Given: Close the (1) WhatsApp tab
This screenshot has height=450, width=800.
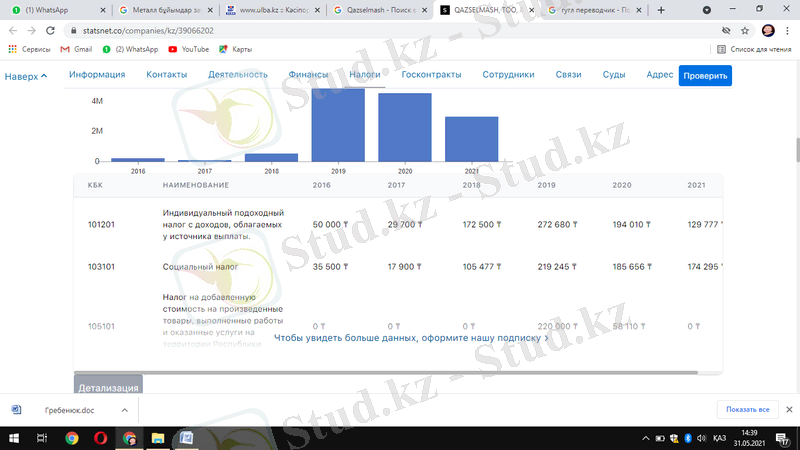Looking at the screenshot, I should [103, 10].
